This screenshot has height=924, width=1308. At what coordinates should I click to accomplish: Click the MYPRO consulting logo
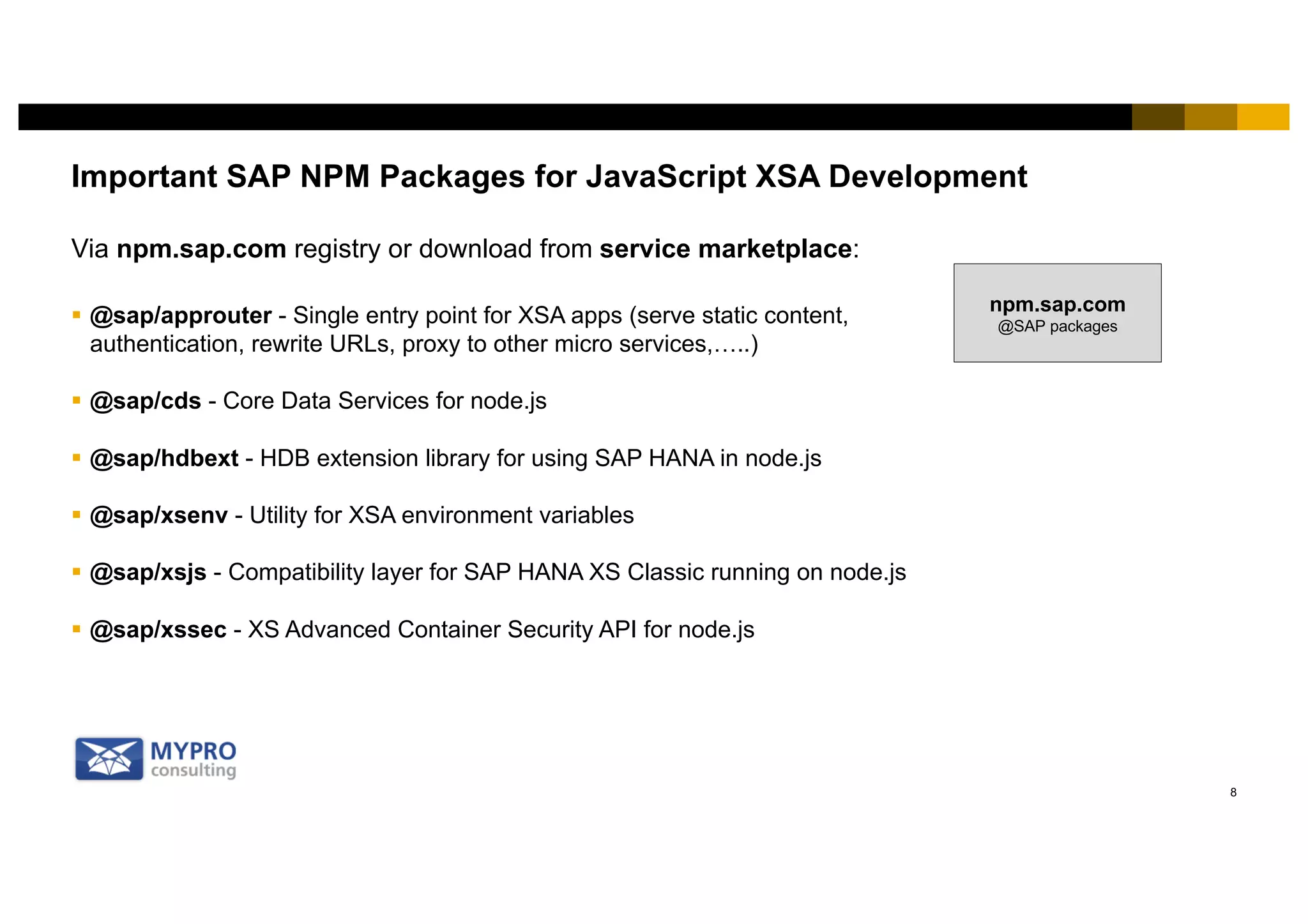[156, 759]
